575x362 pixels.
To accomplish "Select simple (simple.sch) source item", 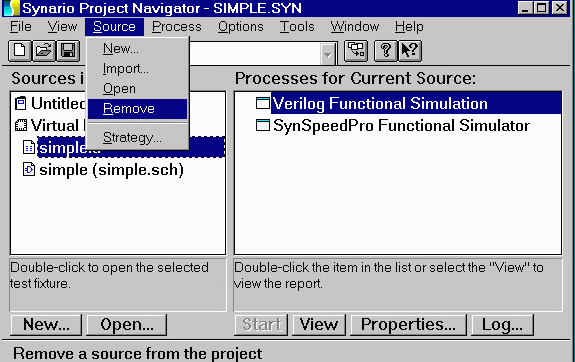I will (111, 170).
